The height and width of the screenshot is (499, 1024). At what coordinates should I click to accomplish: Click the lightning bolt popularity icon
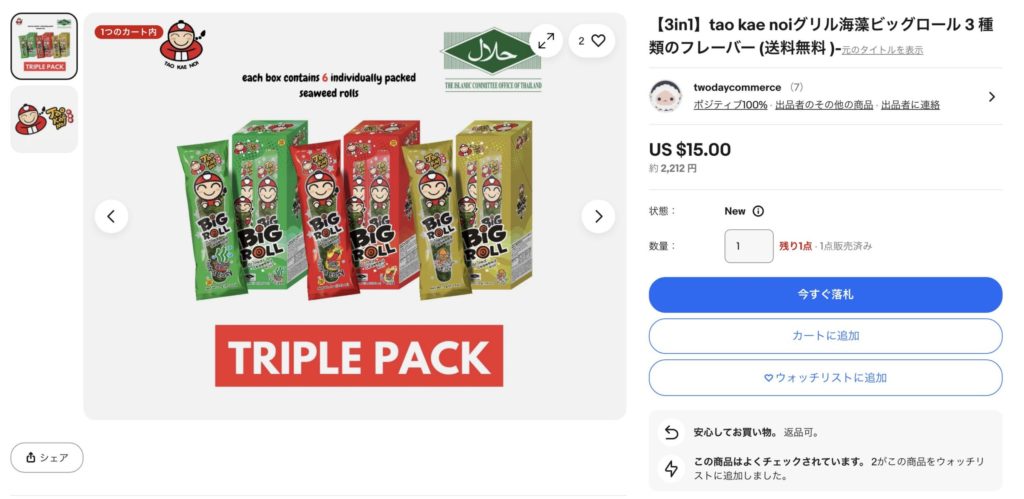(671, 468)
